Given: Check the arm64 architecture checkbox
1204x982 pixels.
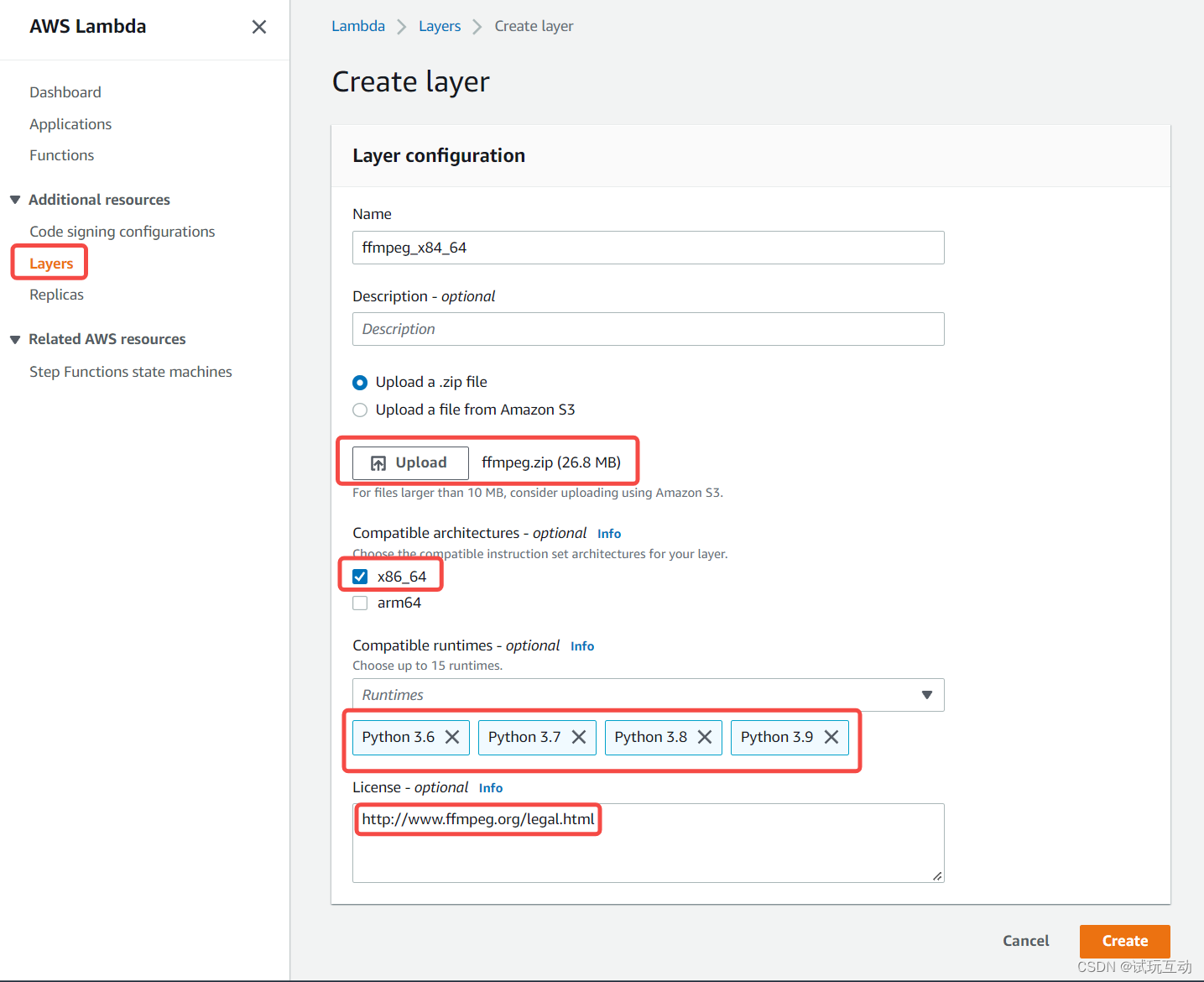Looking at the screenshot, I should (x=360, y=603).
